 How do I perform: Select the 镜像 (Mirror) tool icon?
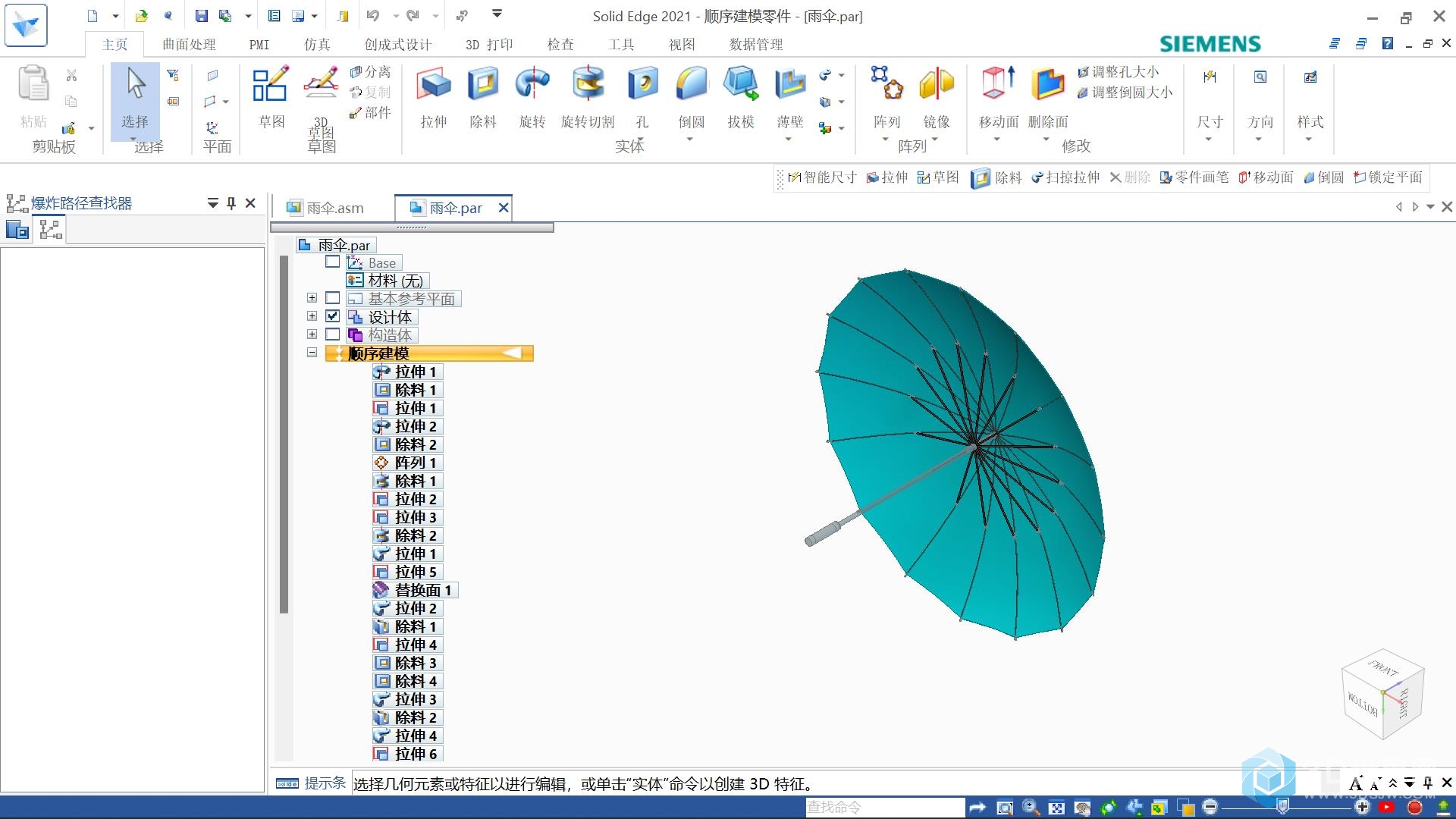point(937,83)
